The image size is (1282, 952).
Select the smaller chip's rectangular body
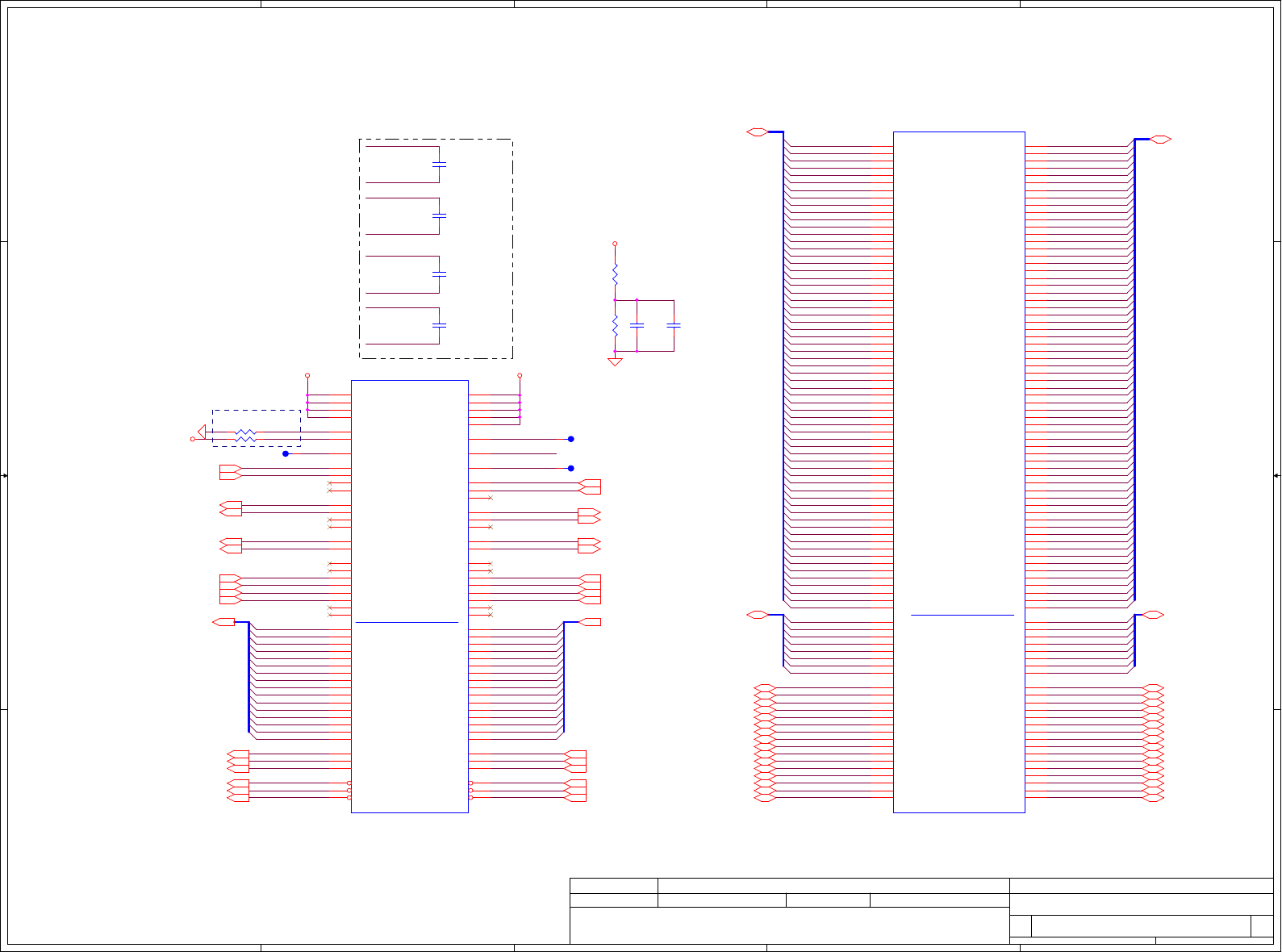click(410, 596)
